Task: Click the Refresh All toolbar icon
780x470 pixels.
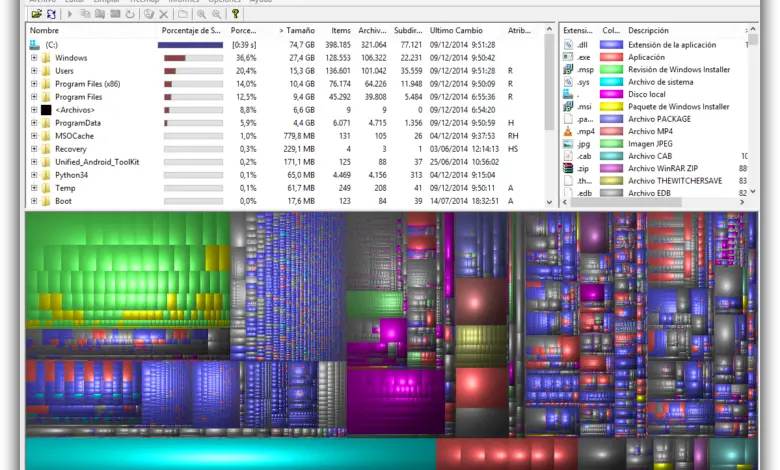Action: [51, 14]
